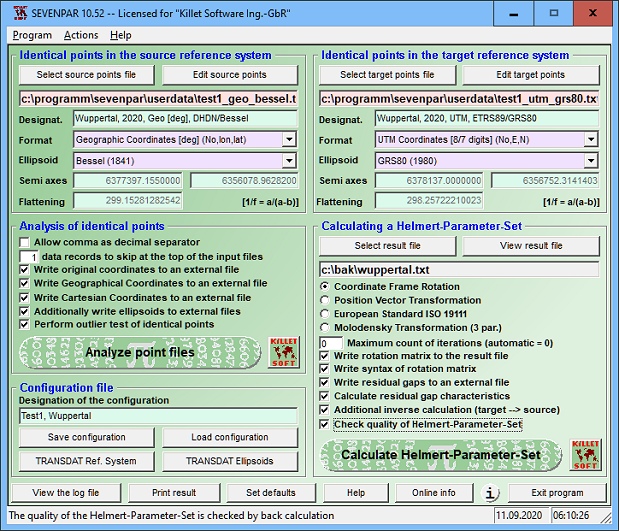The image size is (619, 531).
Task: Click the Killet Soft logo beside Calculate Helmert-Parameter-Set
Action: click(585, 455)
